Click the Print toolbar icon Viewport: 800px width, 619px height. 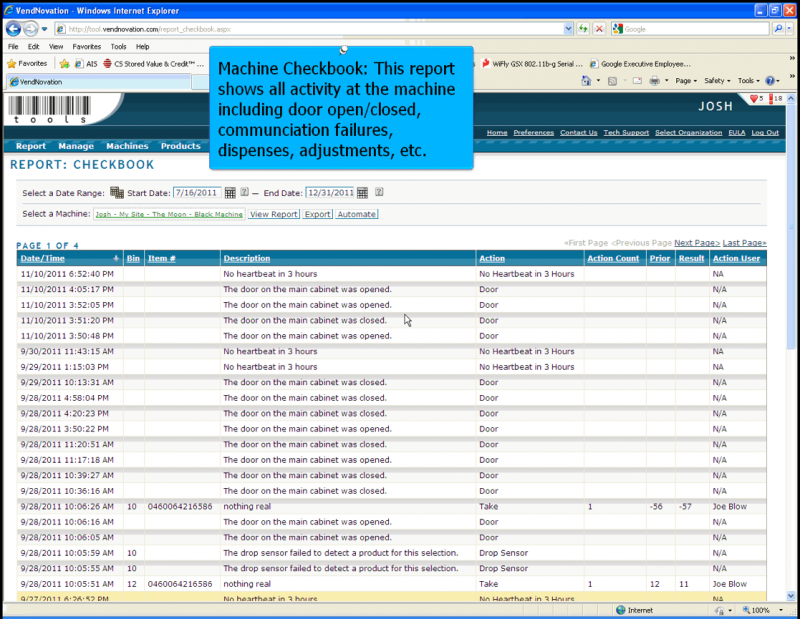tap(654, 81)
